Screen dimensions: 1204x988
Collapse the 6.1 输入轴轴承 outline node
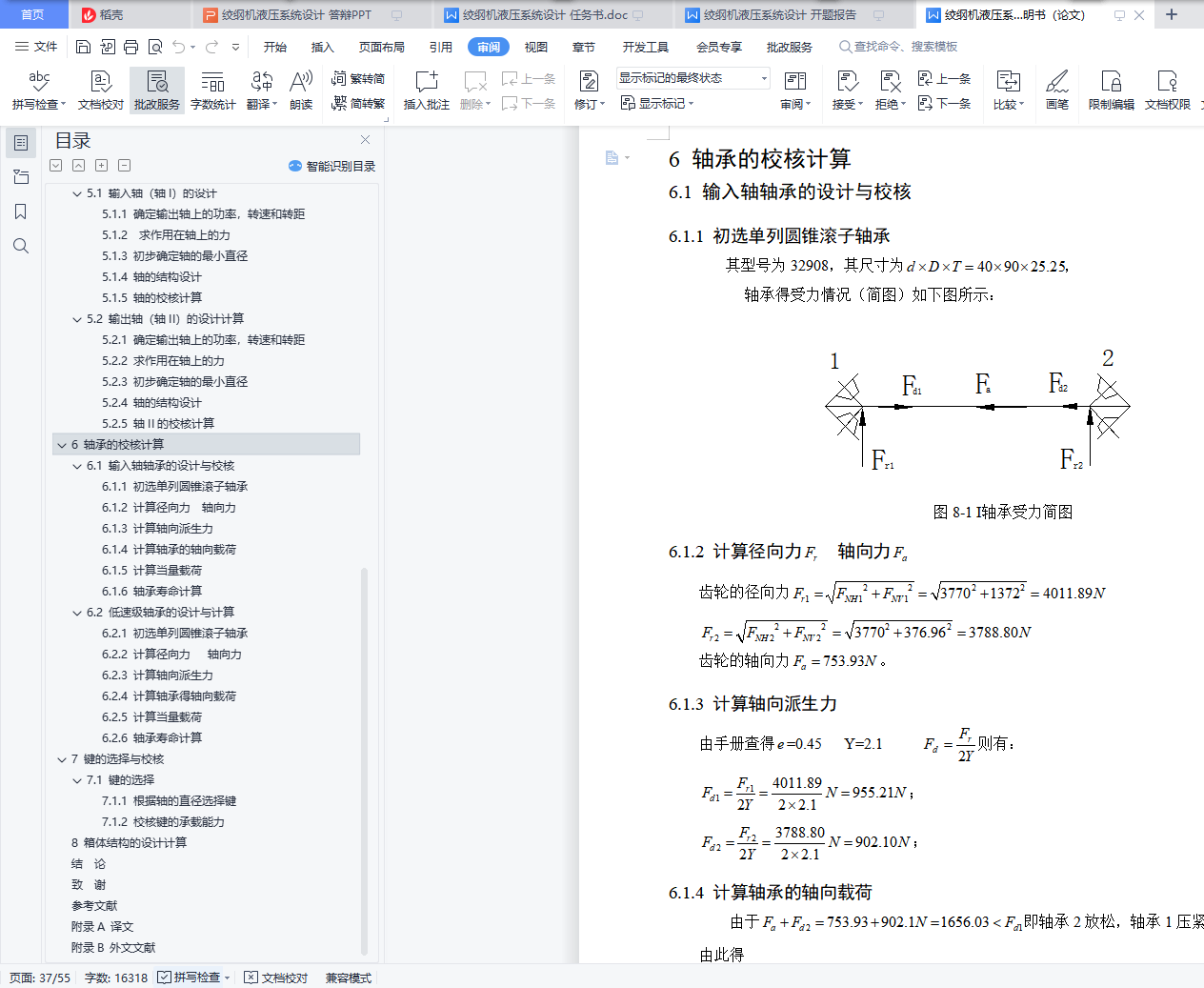[77, 466]
